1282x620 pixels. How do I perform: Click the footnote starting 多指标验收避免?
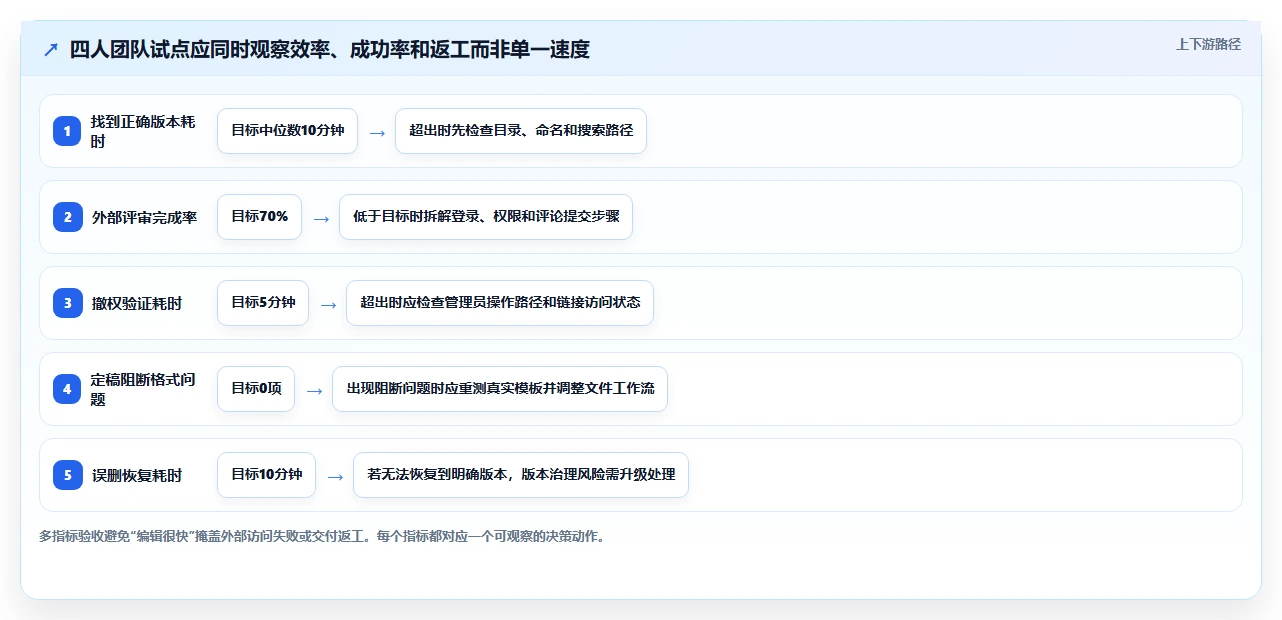322,536
